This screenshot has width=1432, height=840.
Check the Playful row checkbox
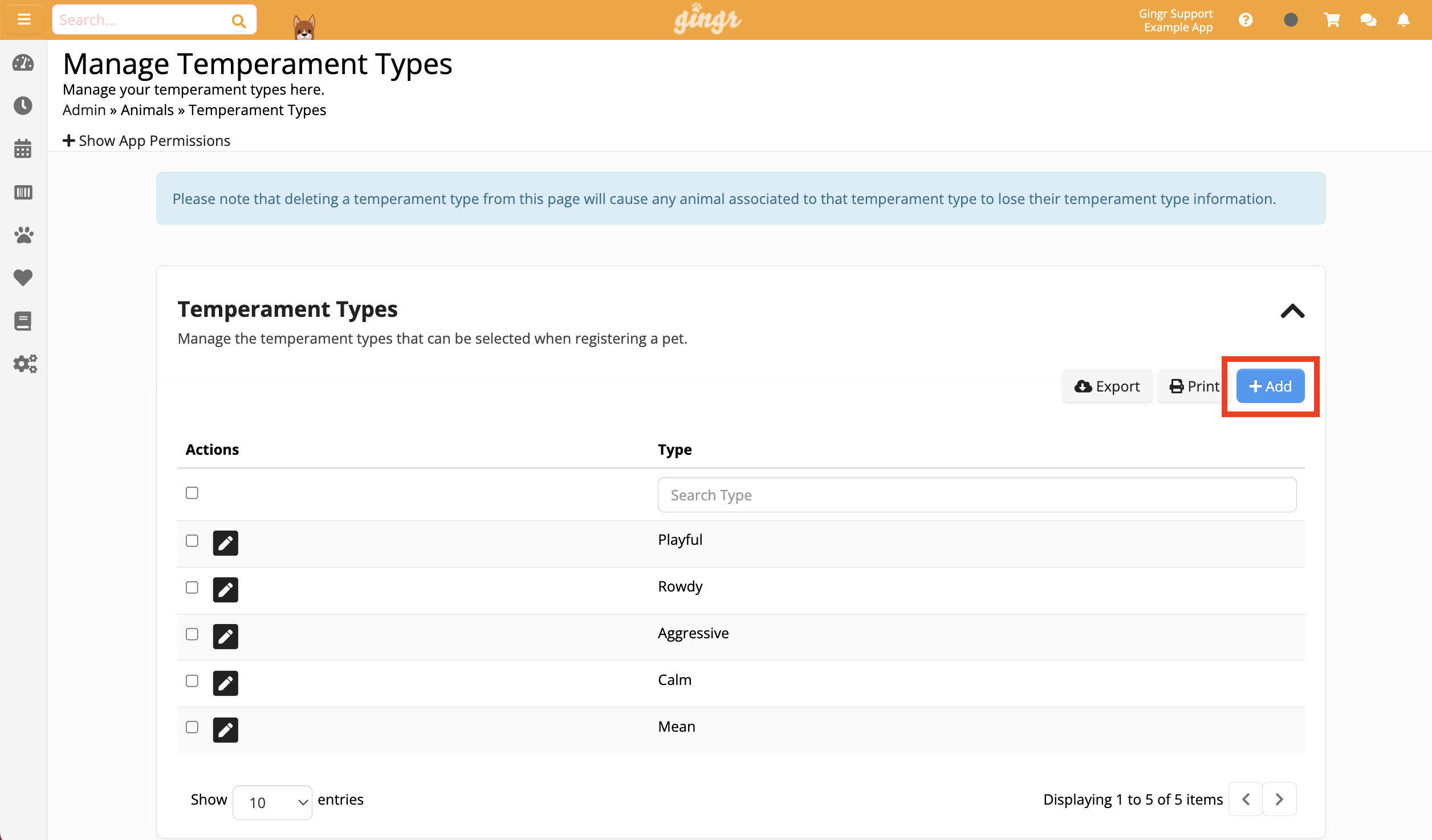[192, 541]
